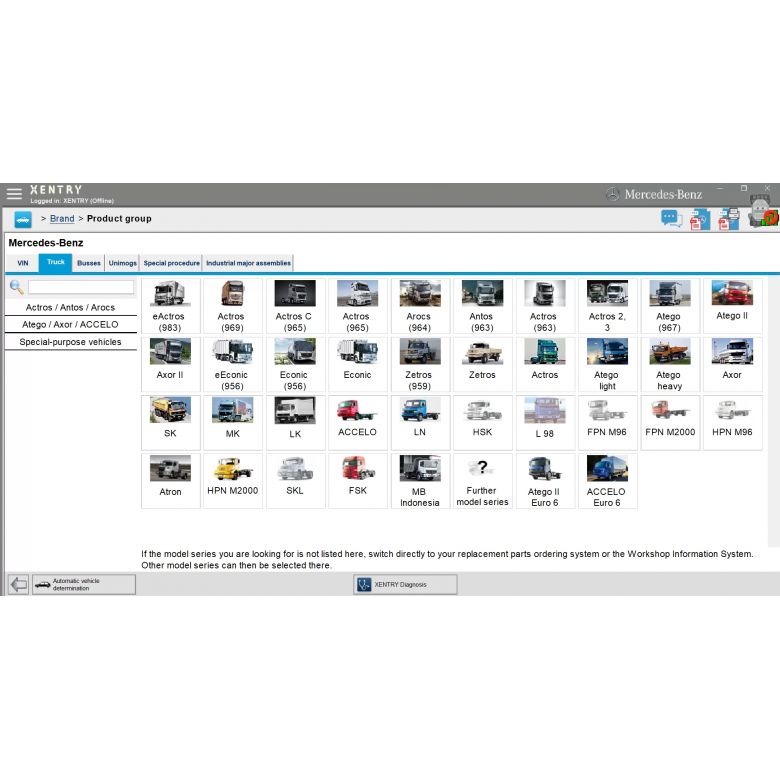Open the Unimogs tab
The image size is (780, 780).
pos(122,263)
